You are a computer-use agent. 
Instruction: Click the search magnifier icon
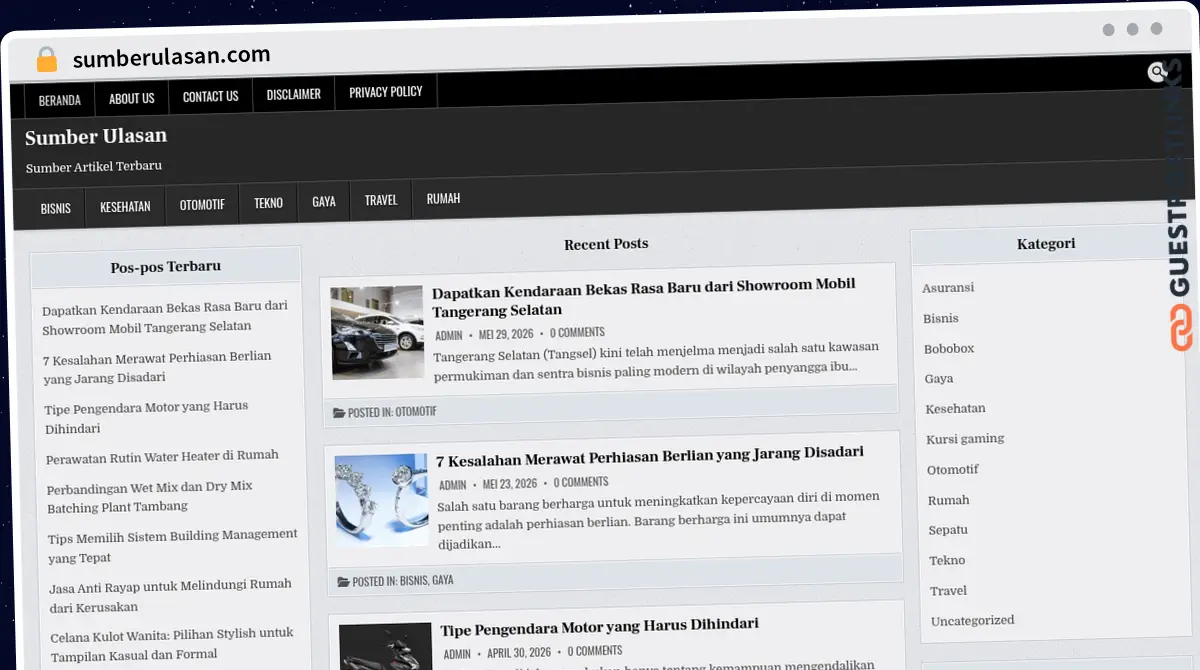pyautogui.click(x=1157, y=71)
